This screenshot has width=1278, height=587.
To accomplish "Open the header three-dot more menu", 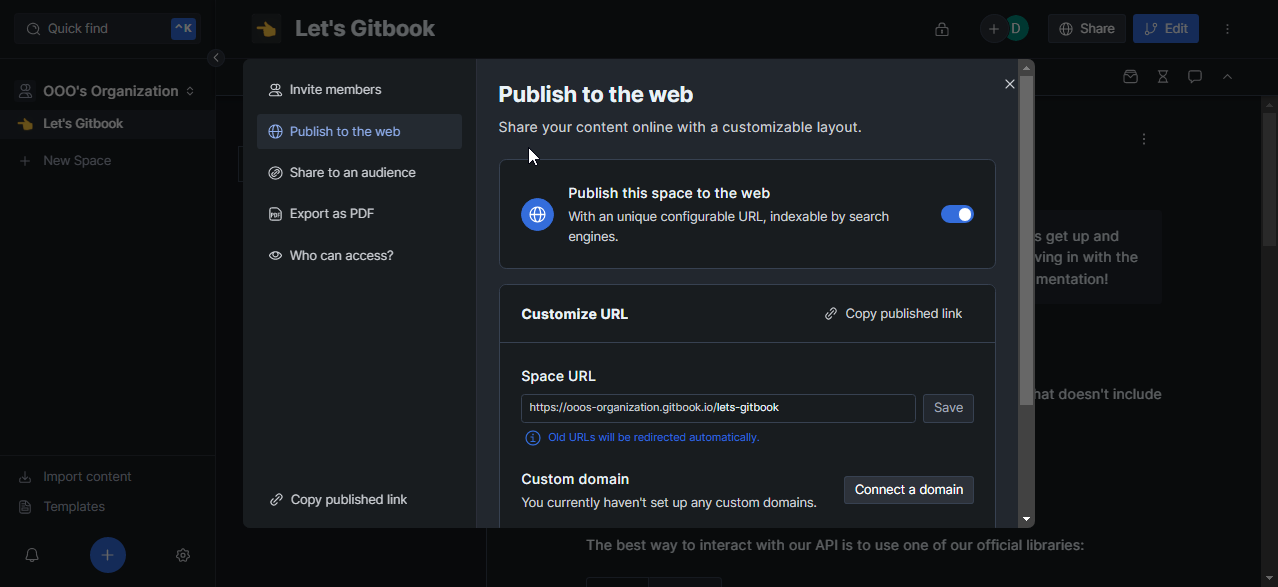I will click(x=1228, y=29).
